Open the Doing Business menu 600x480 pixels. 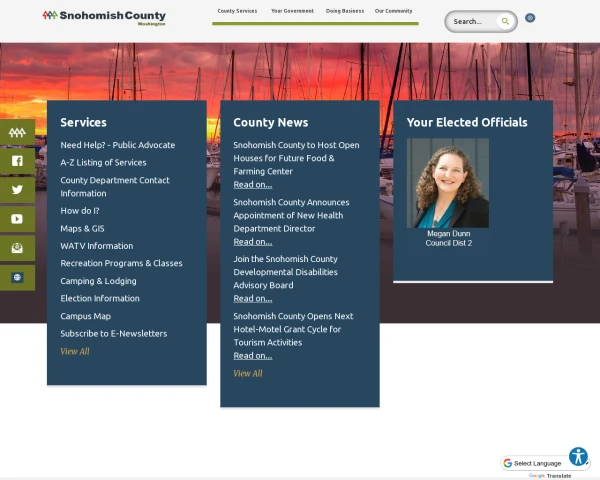pyautogui.click(x=345, y=11)
